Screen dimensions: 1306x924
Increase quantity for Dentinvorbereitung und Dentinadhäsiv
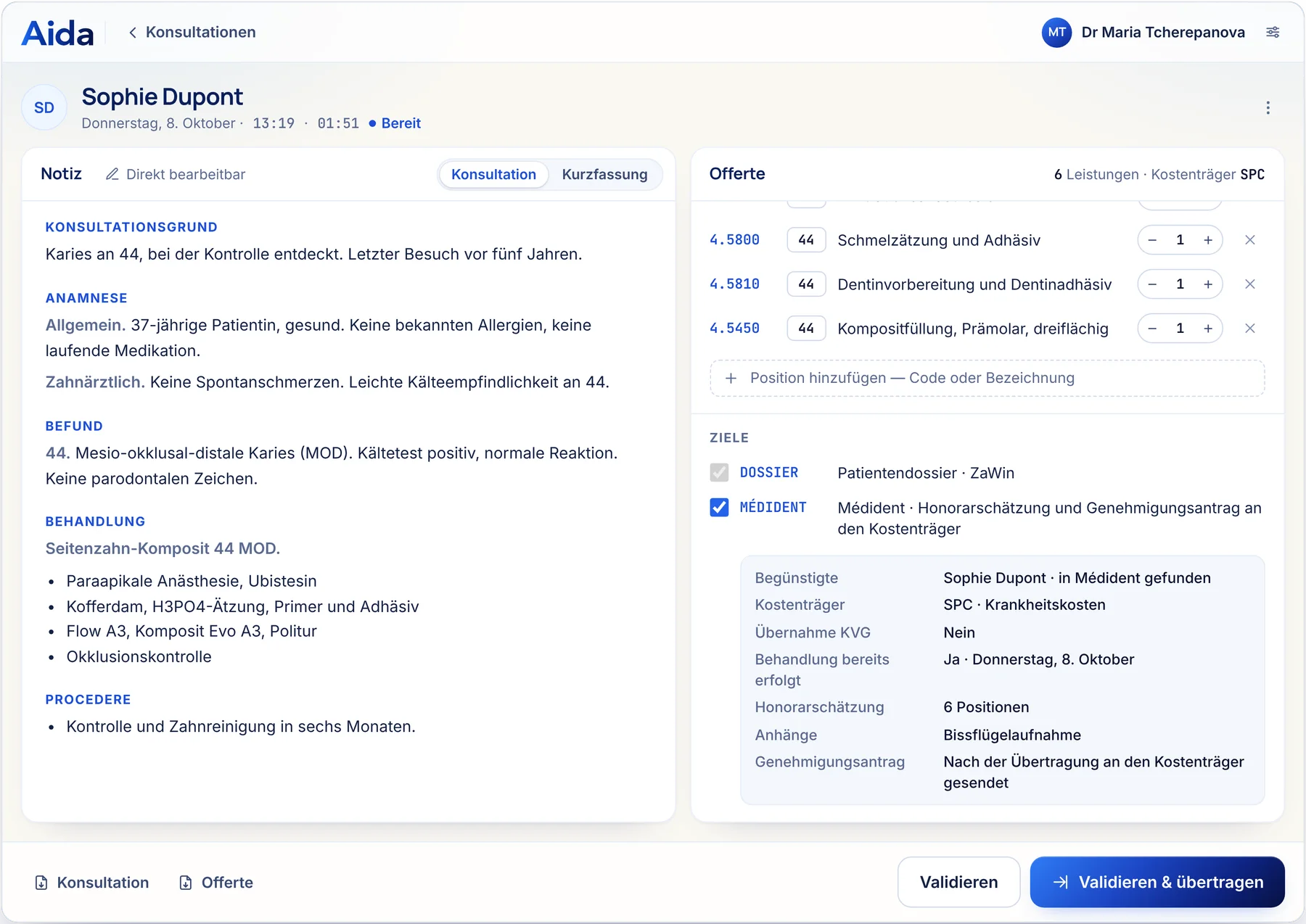1207,284
